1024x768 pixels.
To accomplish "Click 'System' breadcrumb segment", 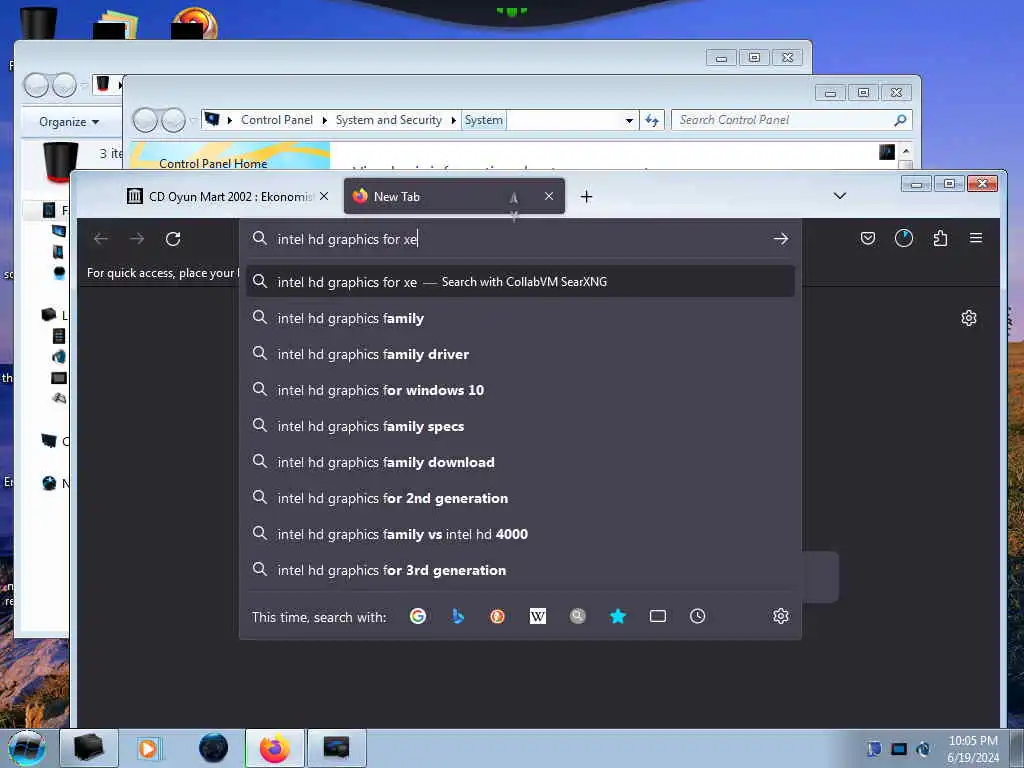I will pyautogui.click(x=483, y=120).
